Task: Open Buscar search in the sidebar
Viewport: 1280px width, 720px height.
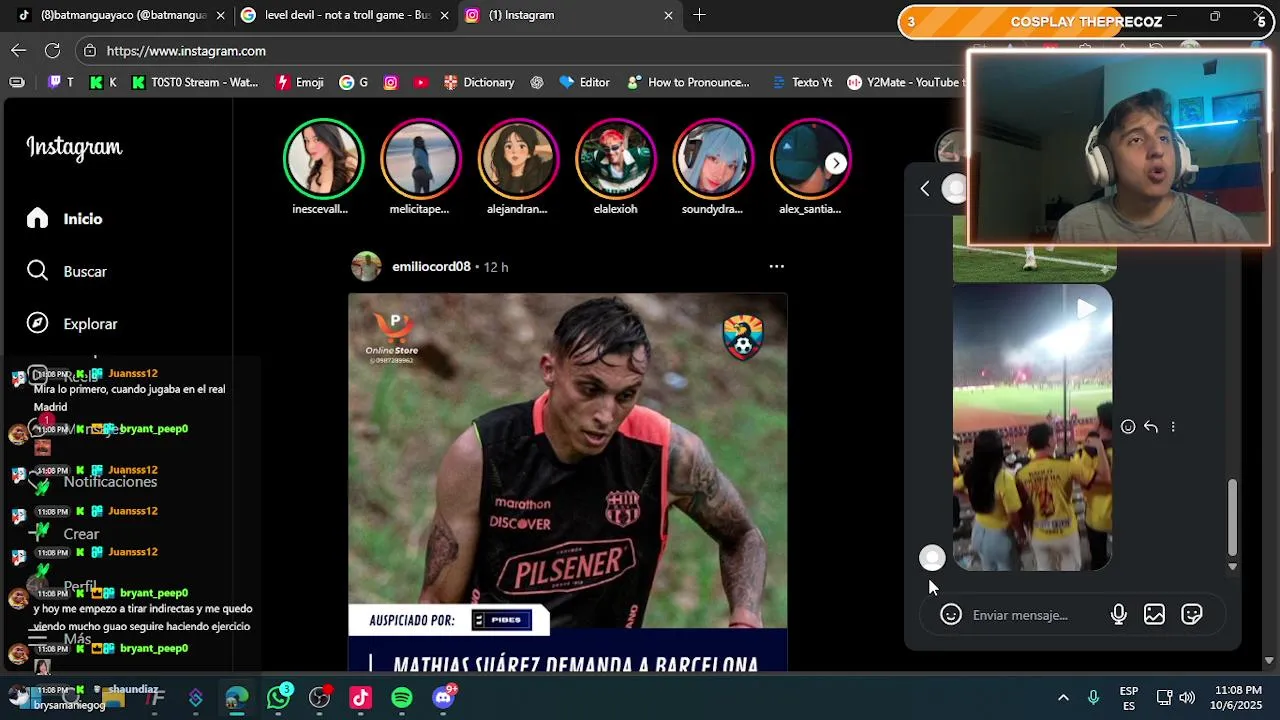Action: 68,271
